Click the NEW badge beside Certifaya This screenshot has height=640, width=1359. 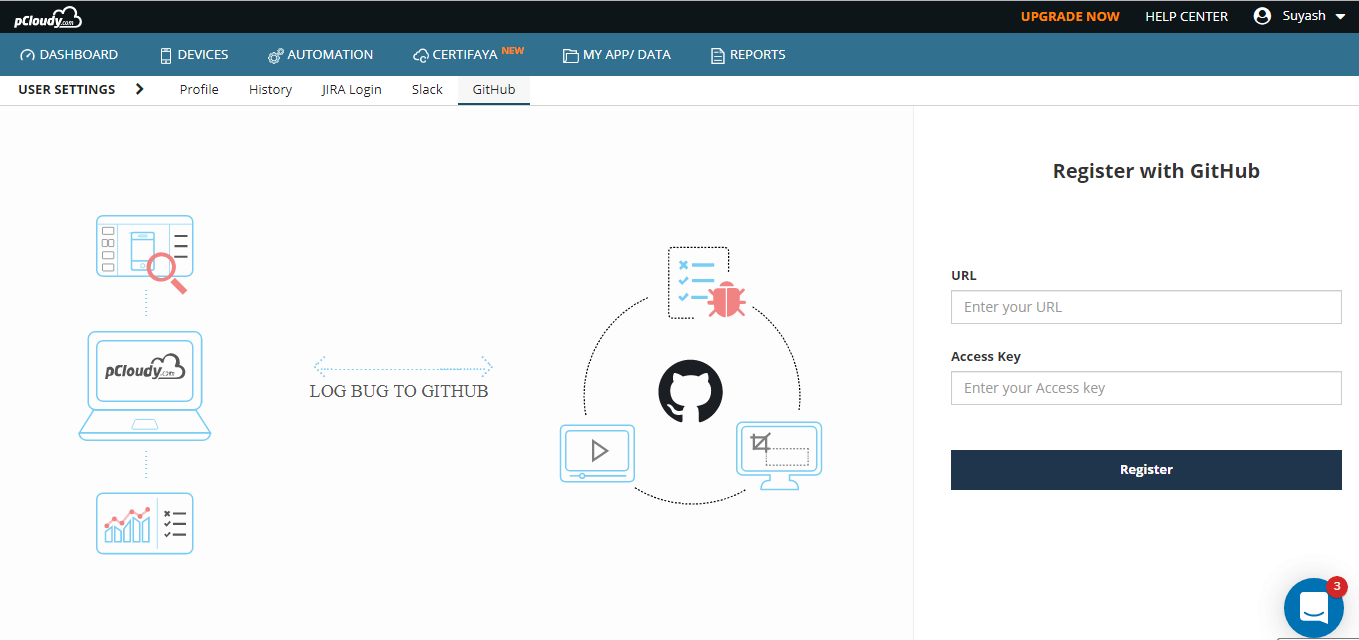click(513, 50)
